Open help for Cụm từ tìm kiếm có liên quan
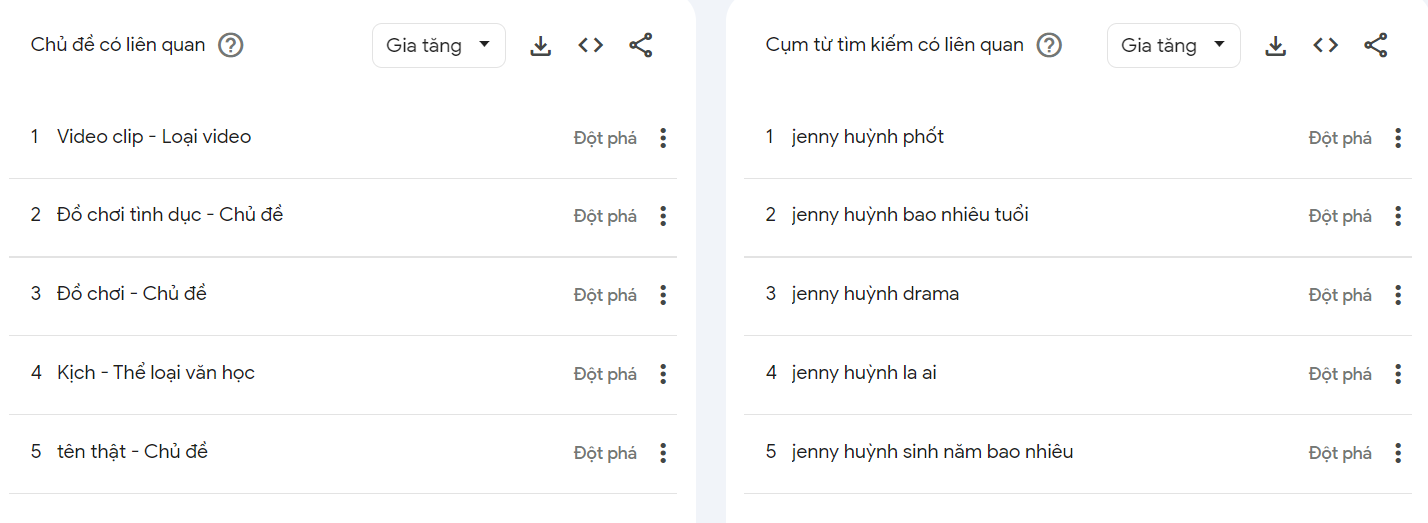The image size is (1428, 523). (x=1049, y=46)
